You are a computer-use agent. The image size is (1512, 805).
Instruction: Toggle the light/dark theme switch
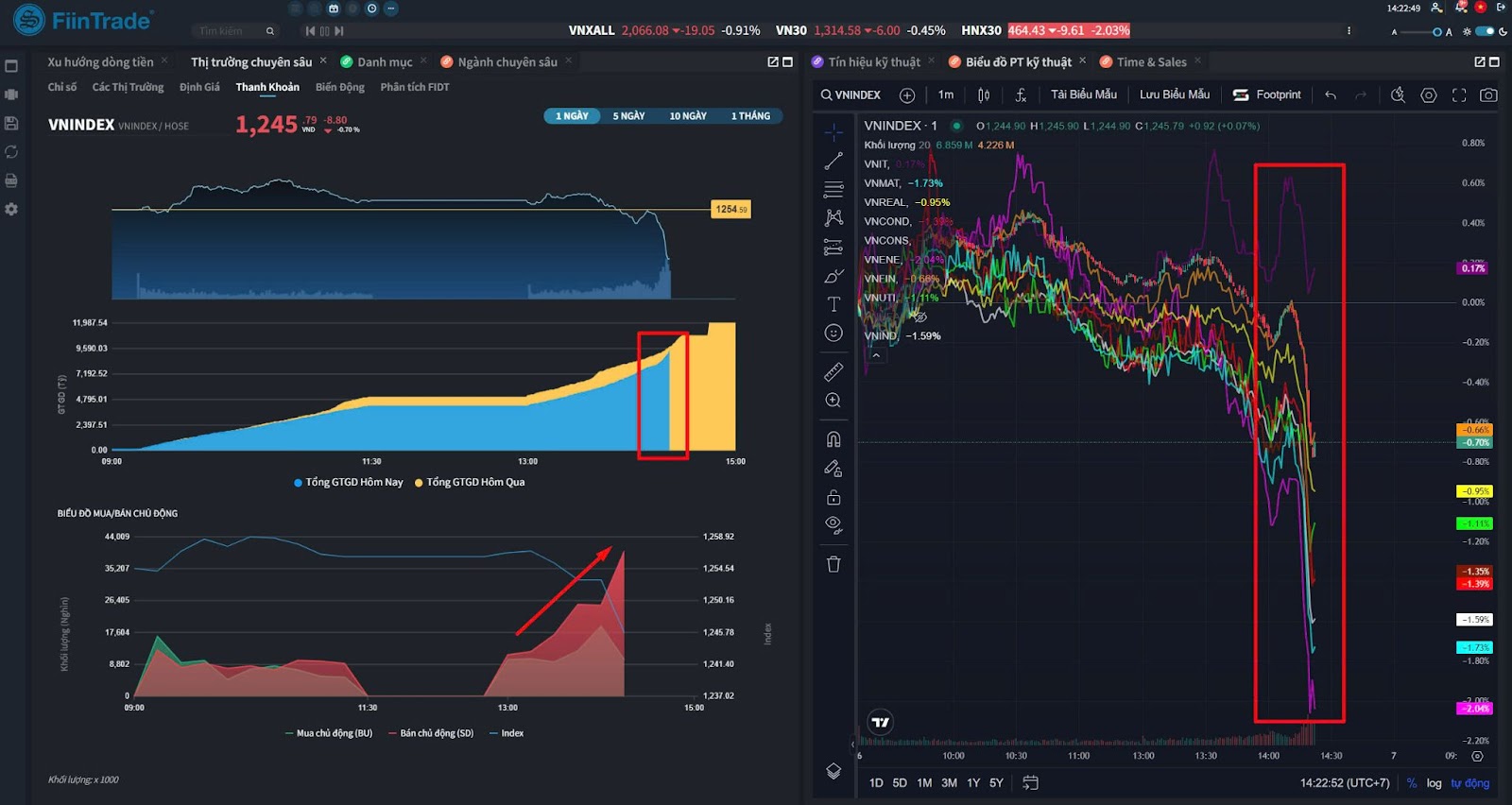pyautogui.click(x=1485, y=31)
